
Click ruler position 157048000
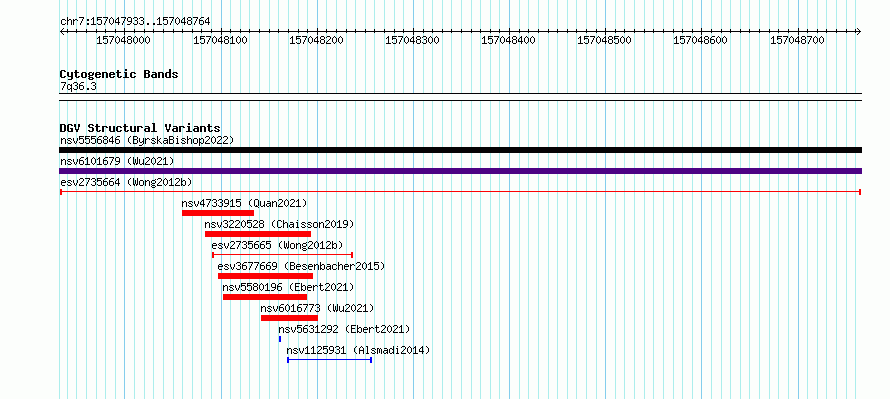click(123, 40)
